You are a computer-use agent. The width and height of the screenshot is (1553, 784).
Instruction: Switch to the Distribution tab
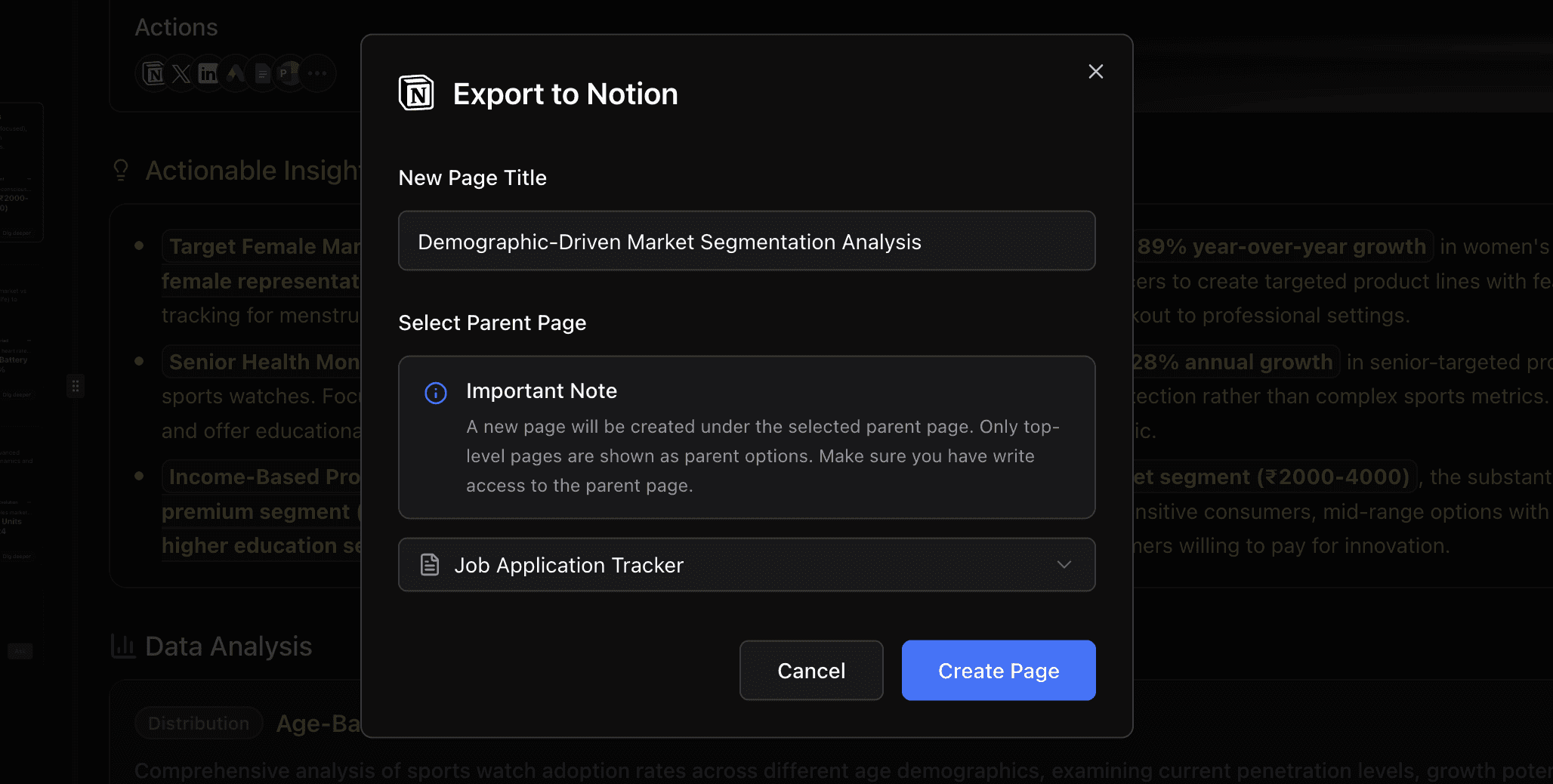[198, 723]
